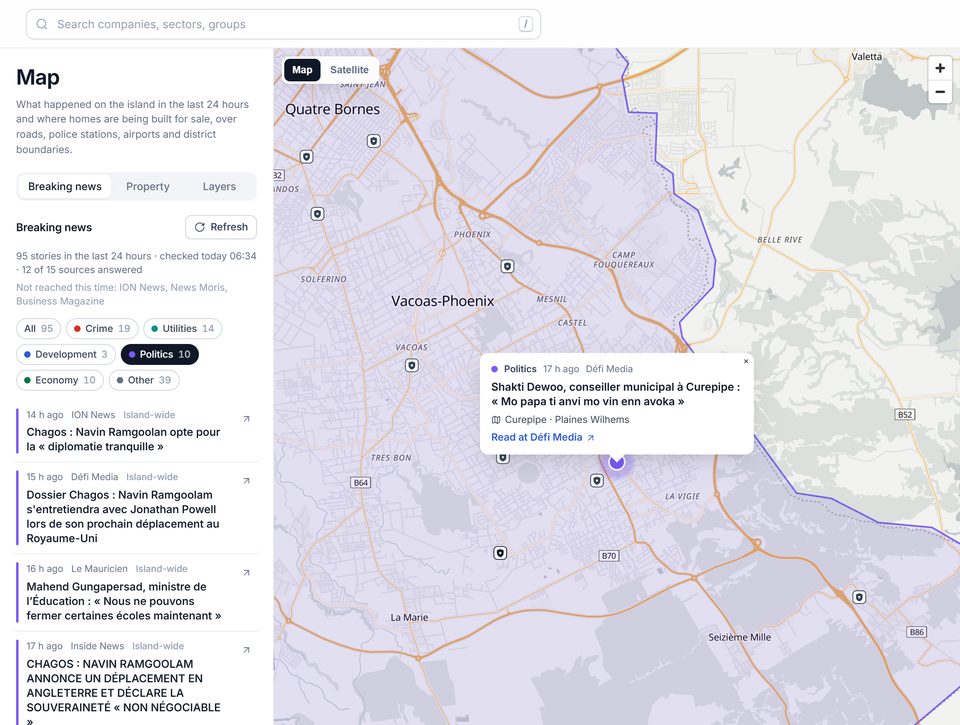Focus the search companies, sectors, groups field
Screen dimensions: 960x725
pos(283,24)
